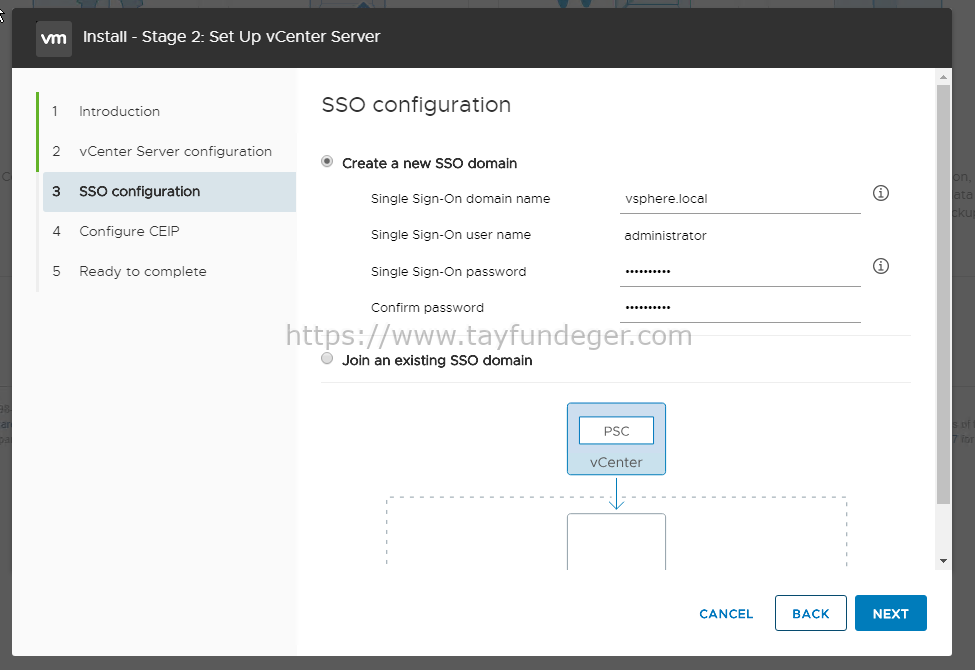Click the administrator user name value

(665, 236)
